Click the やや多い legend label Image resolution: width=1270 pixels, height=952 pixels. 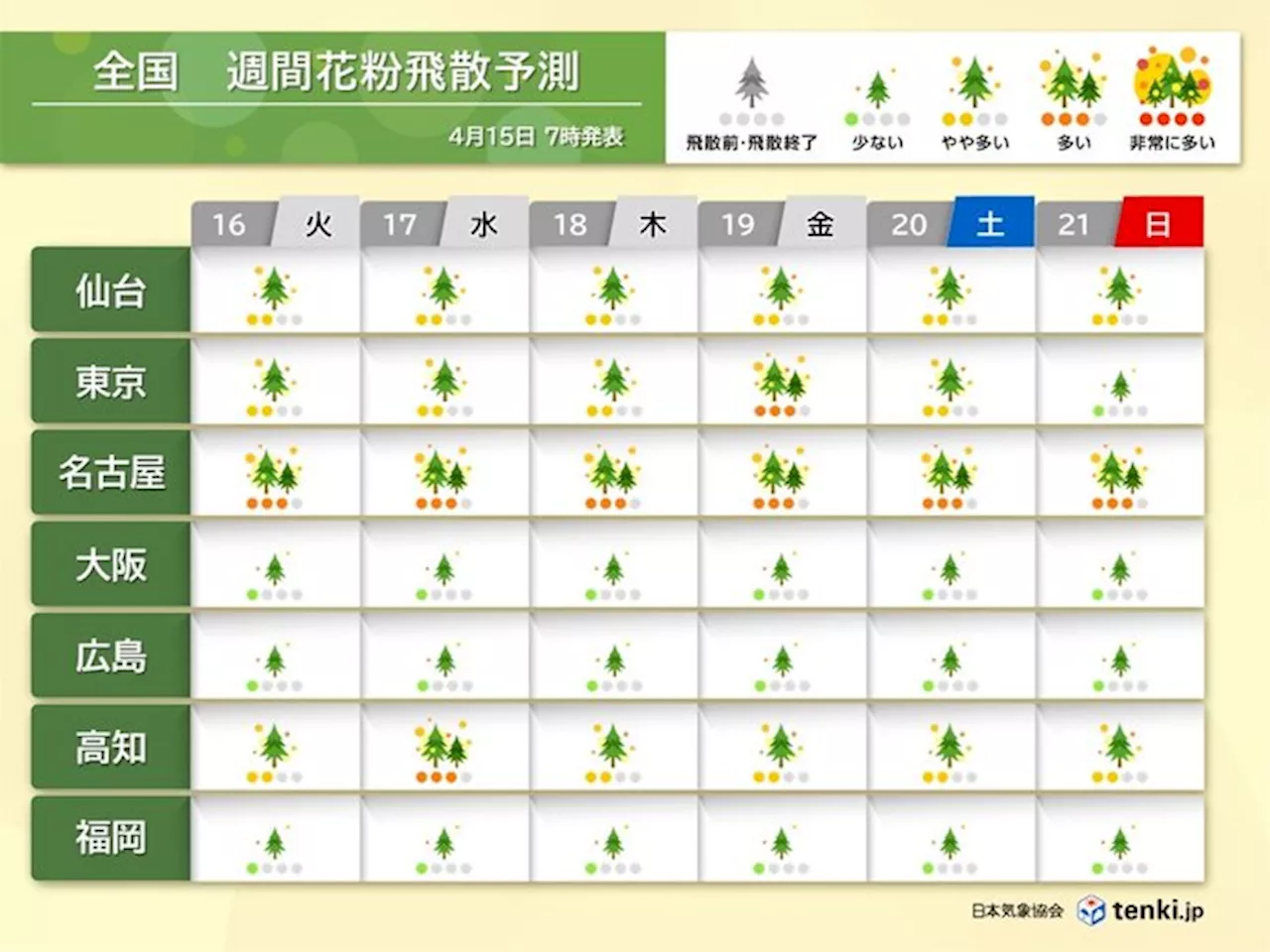974,142
